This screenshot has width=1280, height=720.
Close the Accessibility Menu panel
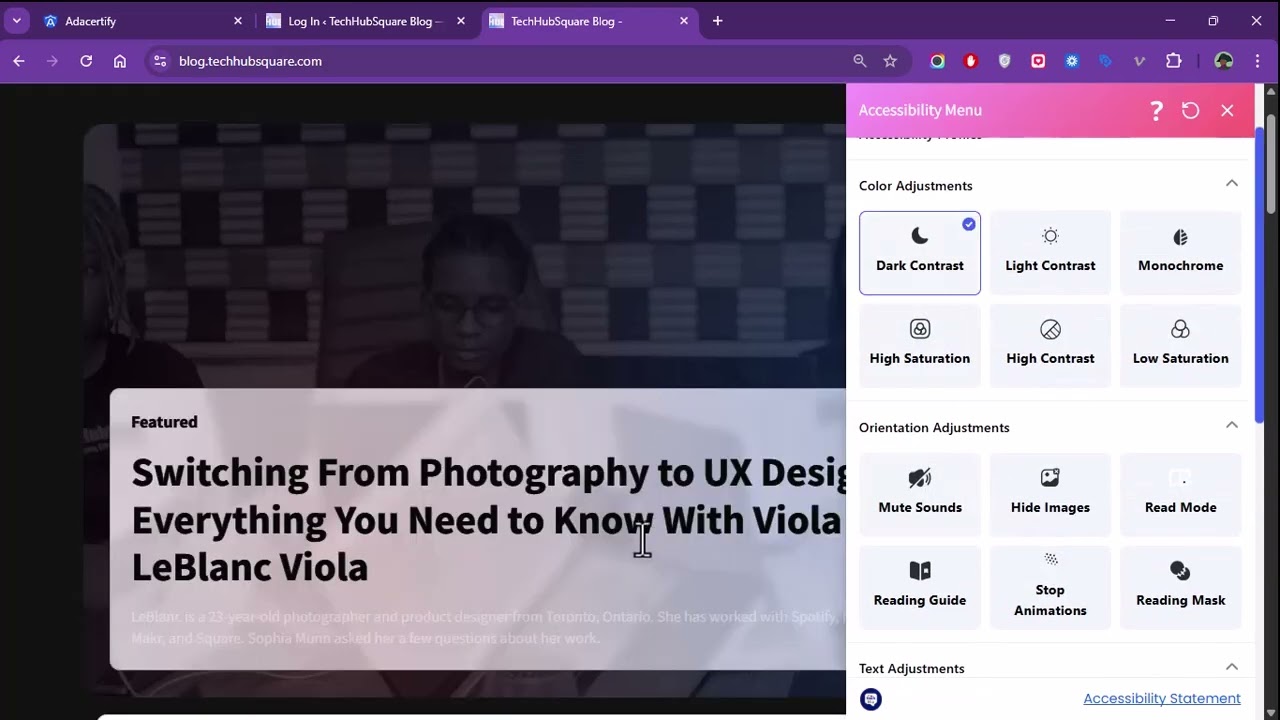pyautogui.click(x=1227, y=110)
